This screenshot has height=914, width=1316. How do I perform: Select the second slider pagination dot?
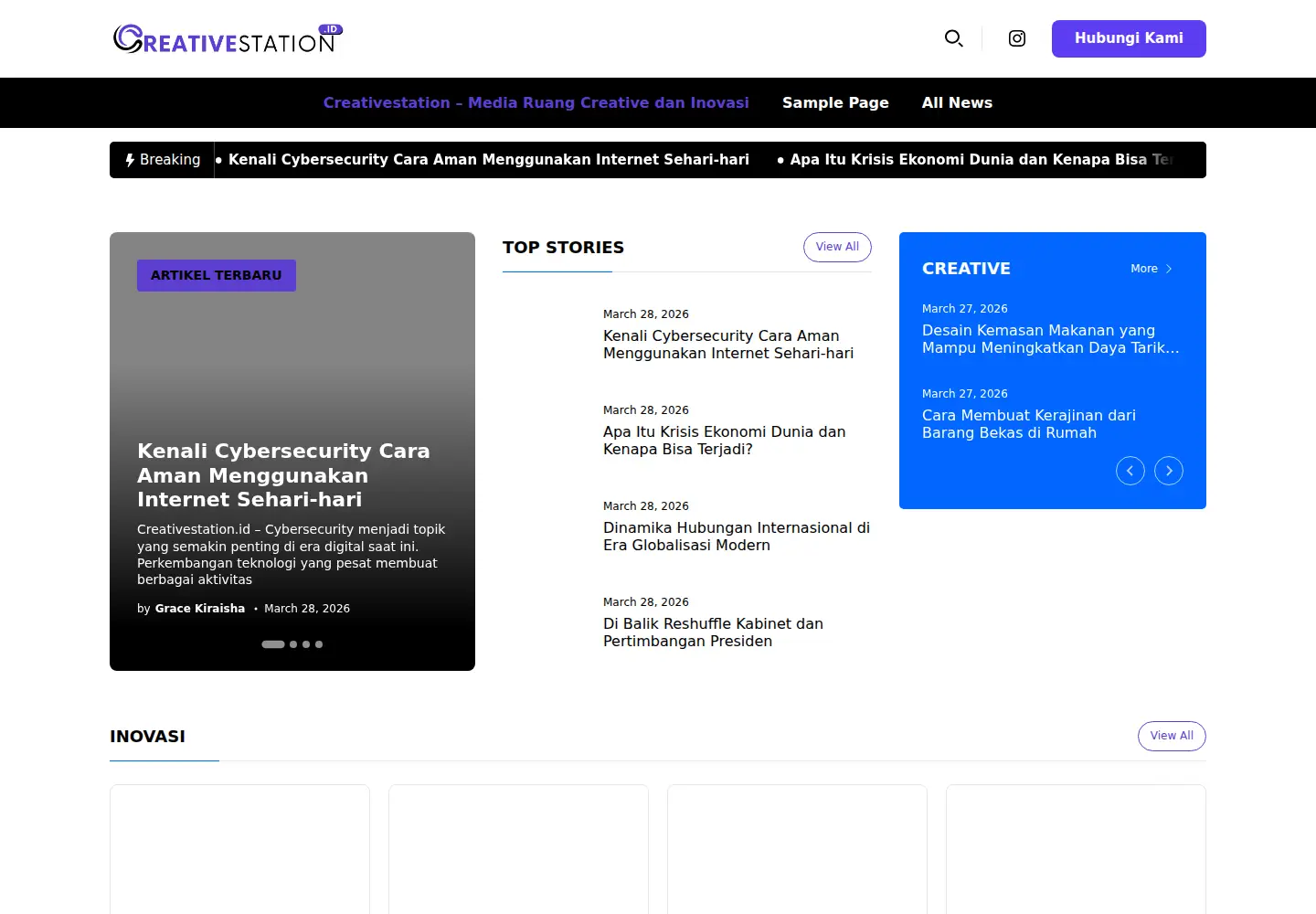click(x=293, y=644)
